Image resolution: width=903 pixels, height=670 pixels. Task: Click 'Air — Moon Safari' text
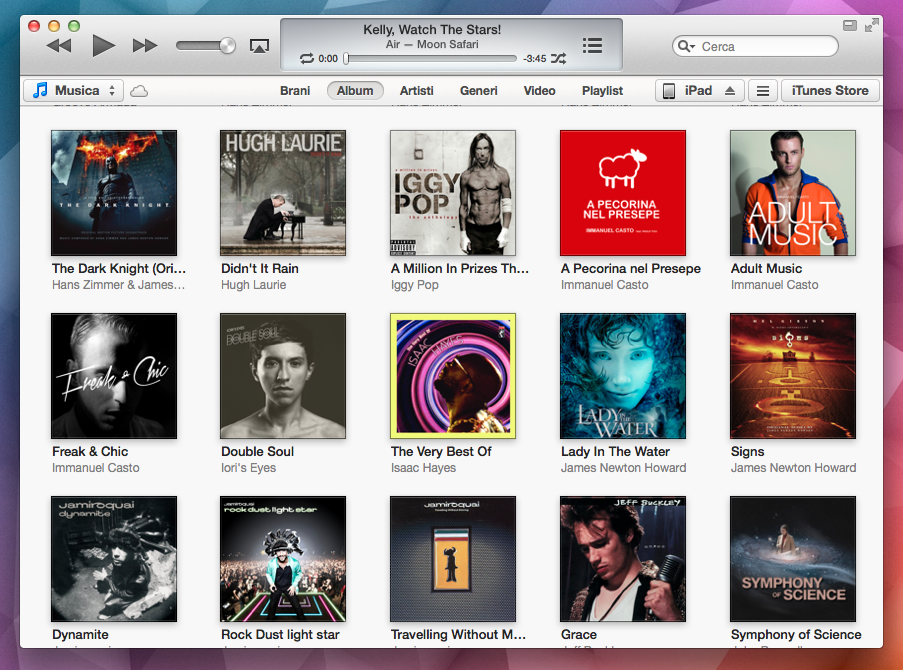click(x=432, y=44)
